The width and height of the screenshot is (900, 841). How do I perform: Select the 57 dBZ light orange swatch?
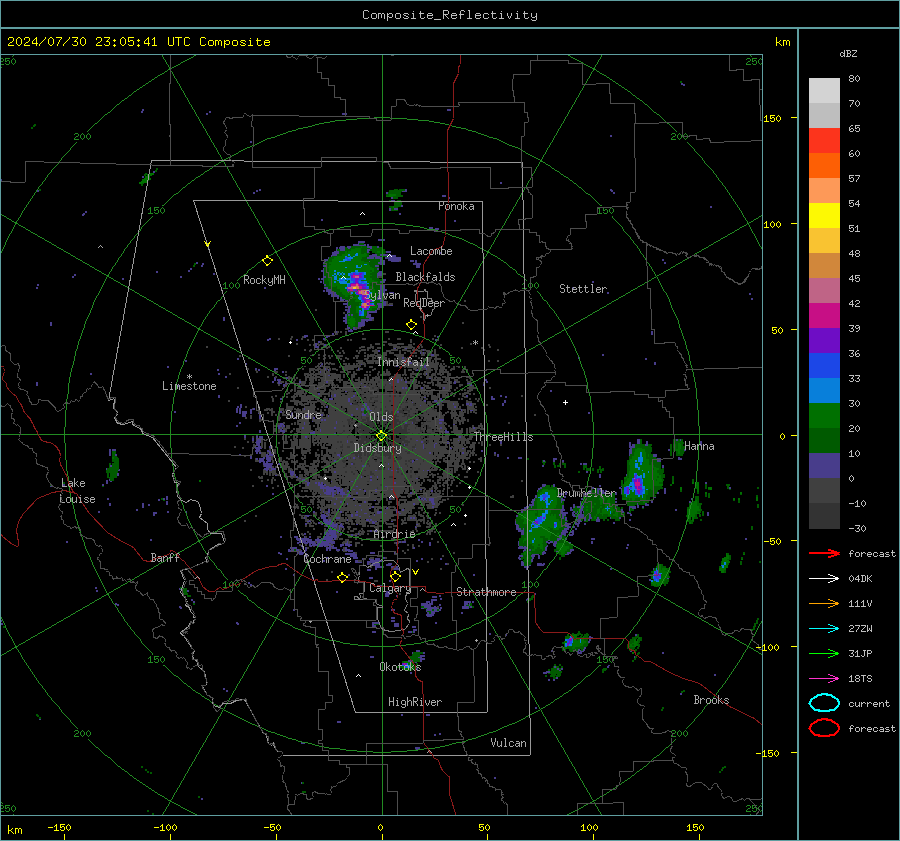(824, 190)
